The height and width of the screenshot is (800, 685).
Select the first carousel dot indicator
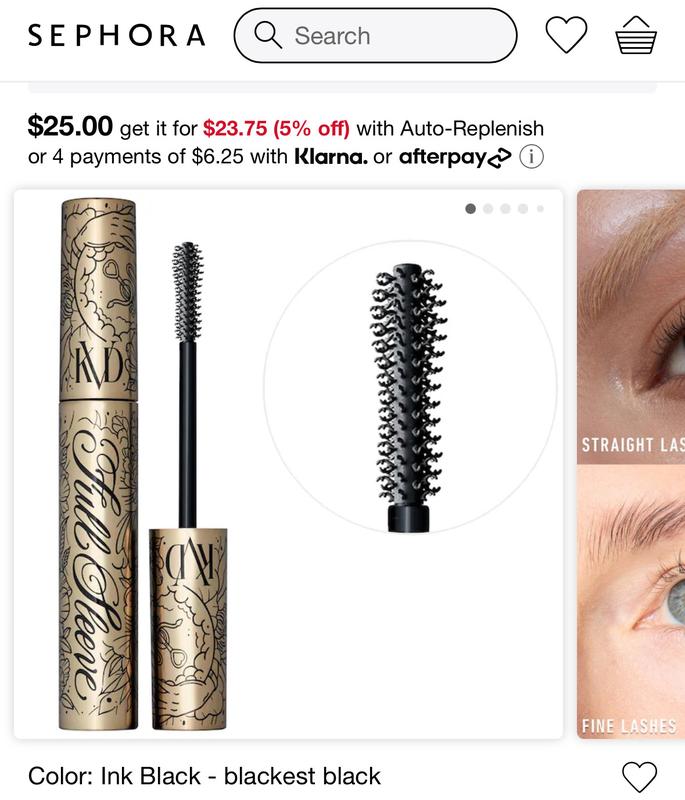pyautogui.click(x=471, y=209)
